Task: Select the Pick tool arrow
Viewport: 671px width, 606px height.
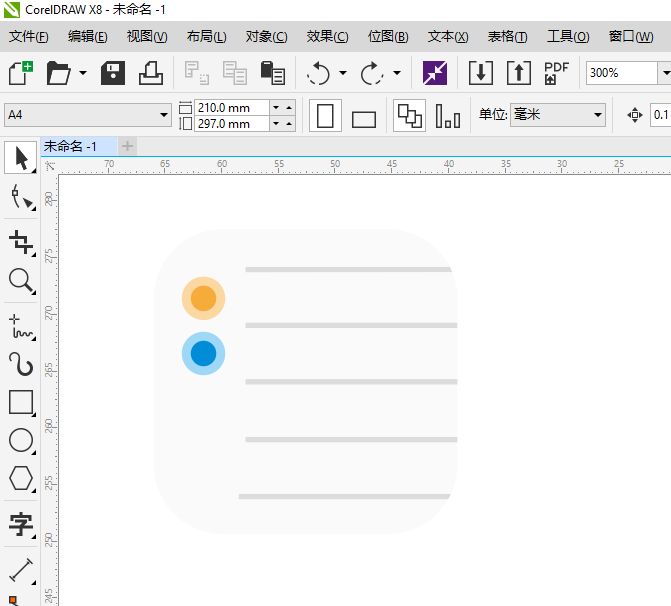Action: tap(21, 158)
